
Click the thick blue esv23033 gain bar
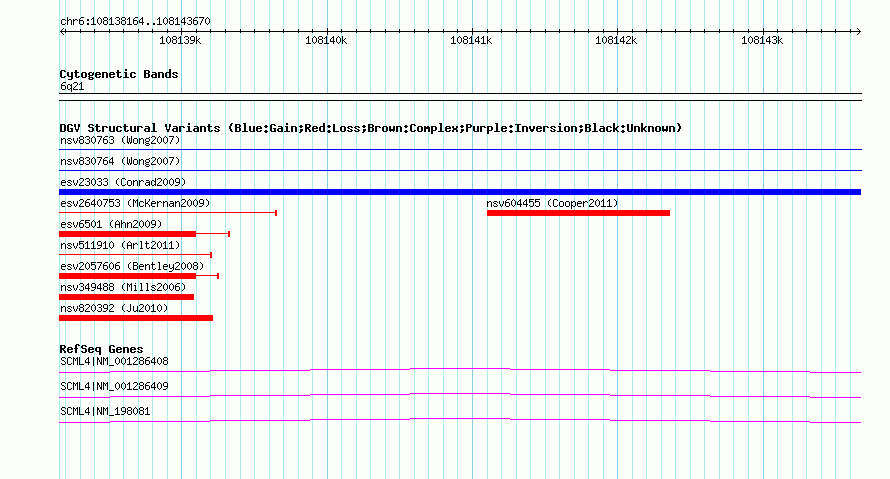tap(460, 192)
